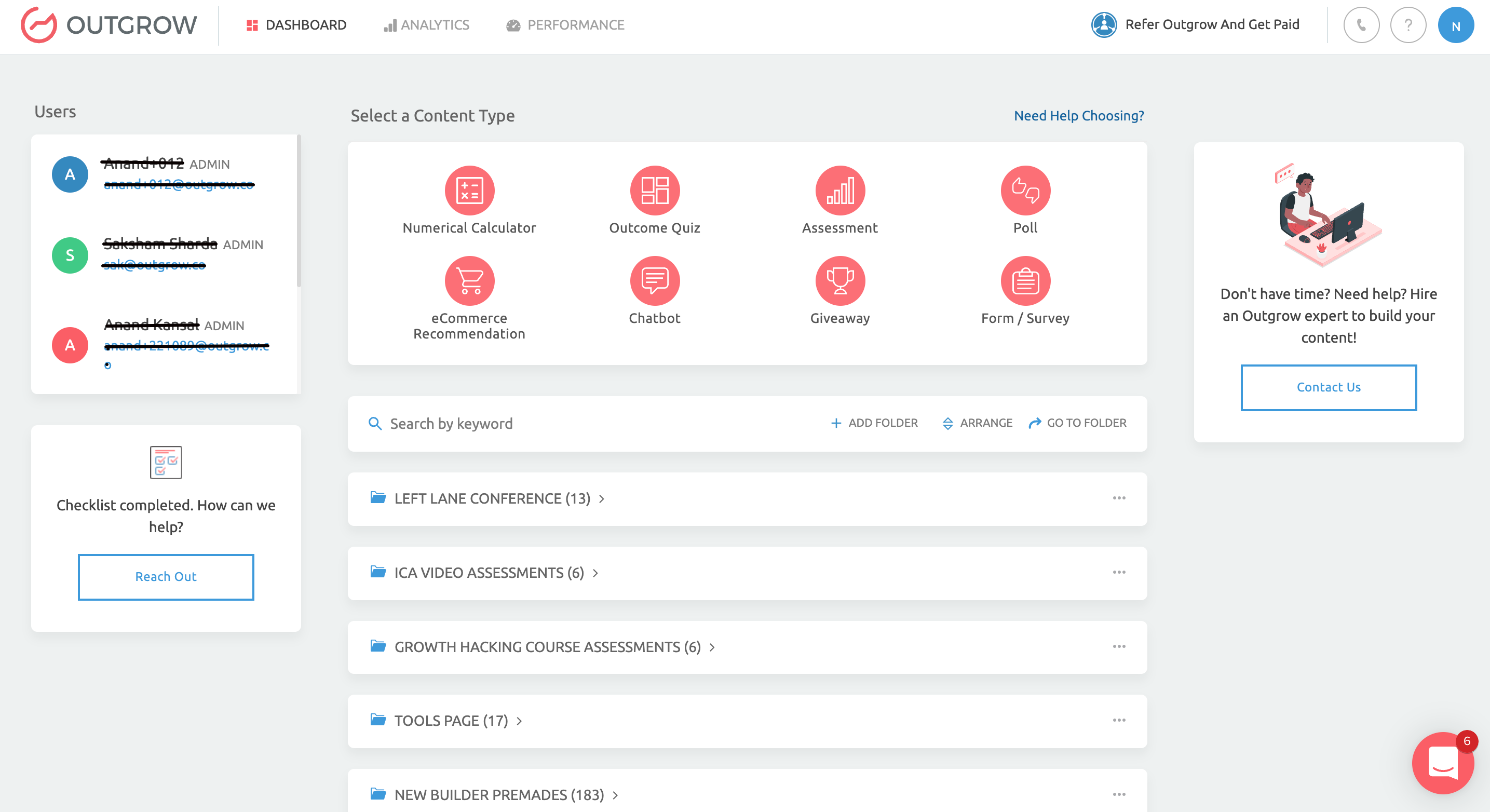This screenshot has height=812, width=1490.
Task: Select the Numerical Calculator content type icon
Action: click(469, 190)
